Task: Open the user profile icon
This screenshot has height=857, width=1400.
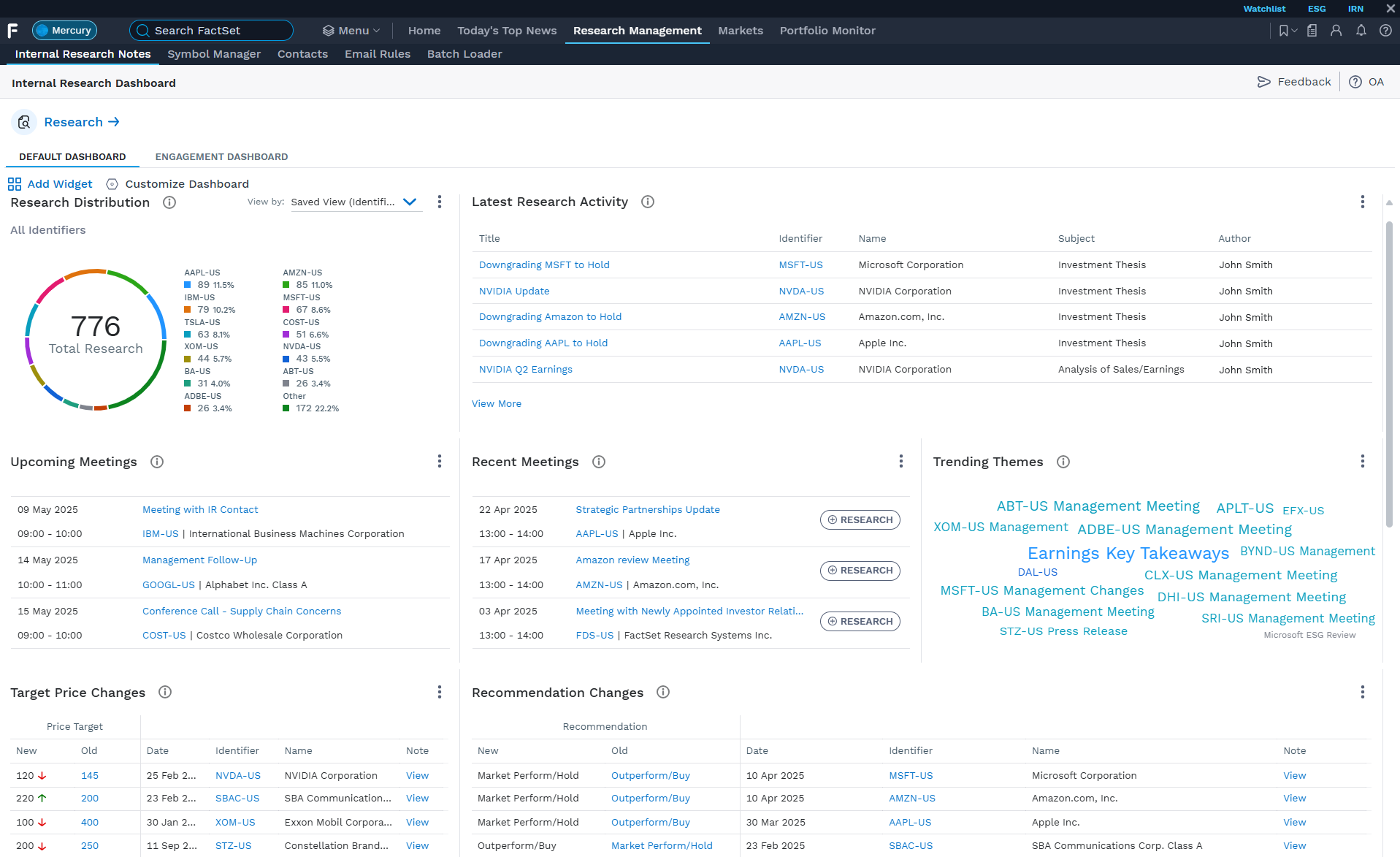Action: pos(1336,31)
